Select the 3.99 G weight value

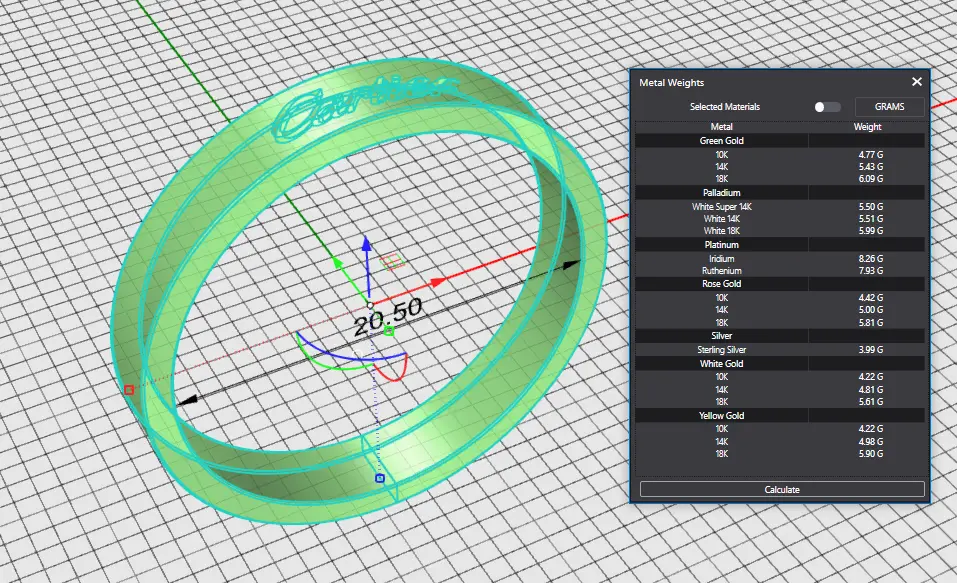click(x=871, y=350)
